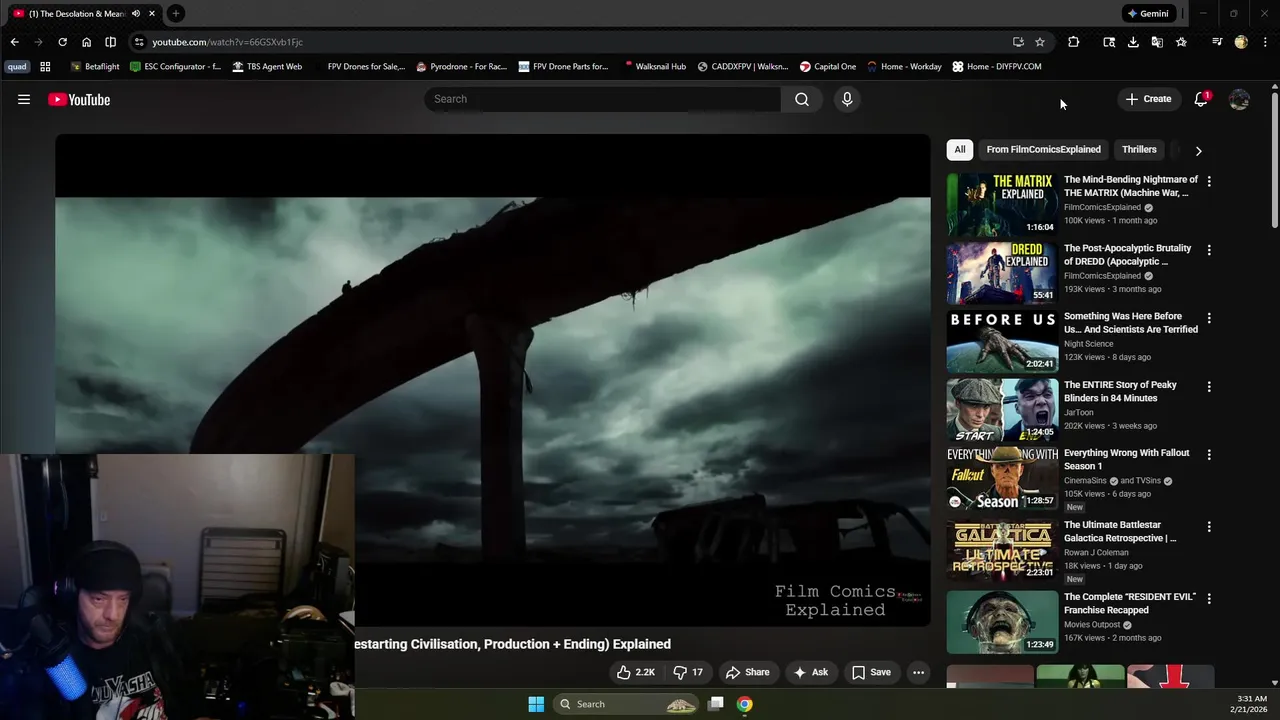Click the Ask button
1280x720 pixels.
[x=810, y=672]
